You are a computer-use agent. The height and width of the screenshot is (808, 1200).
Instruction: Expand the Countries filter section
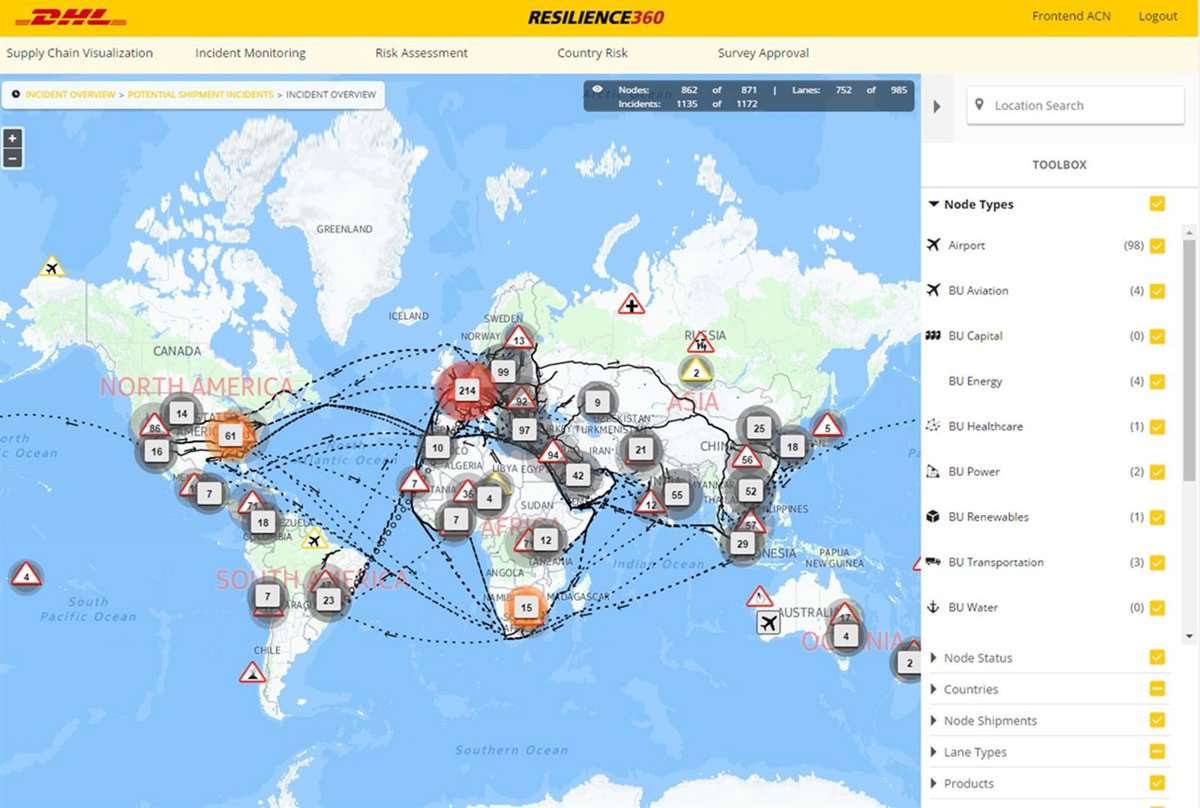click(x=970, y=689)
